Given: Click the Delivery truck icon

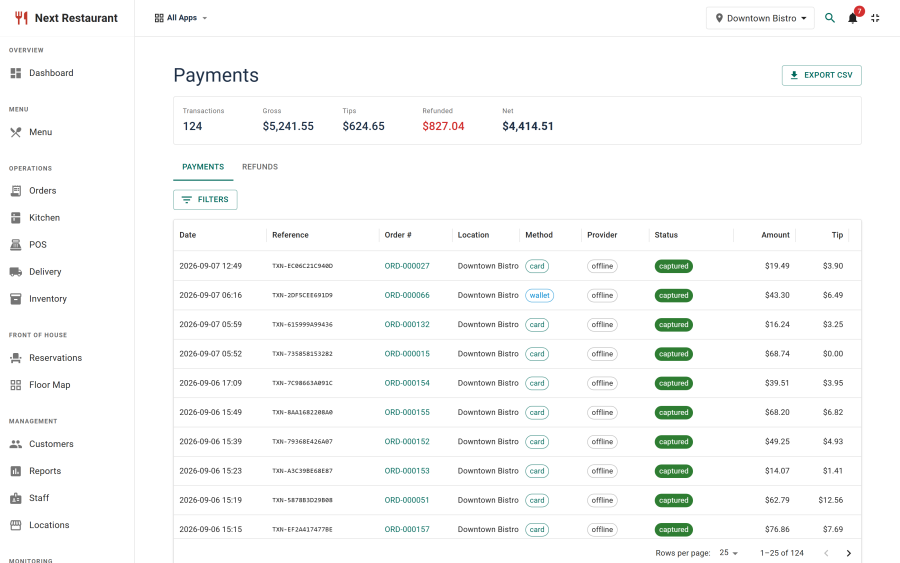Looking at the screenshot, I should pyautogui.click(x=15, y=271).
